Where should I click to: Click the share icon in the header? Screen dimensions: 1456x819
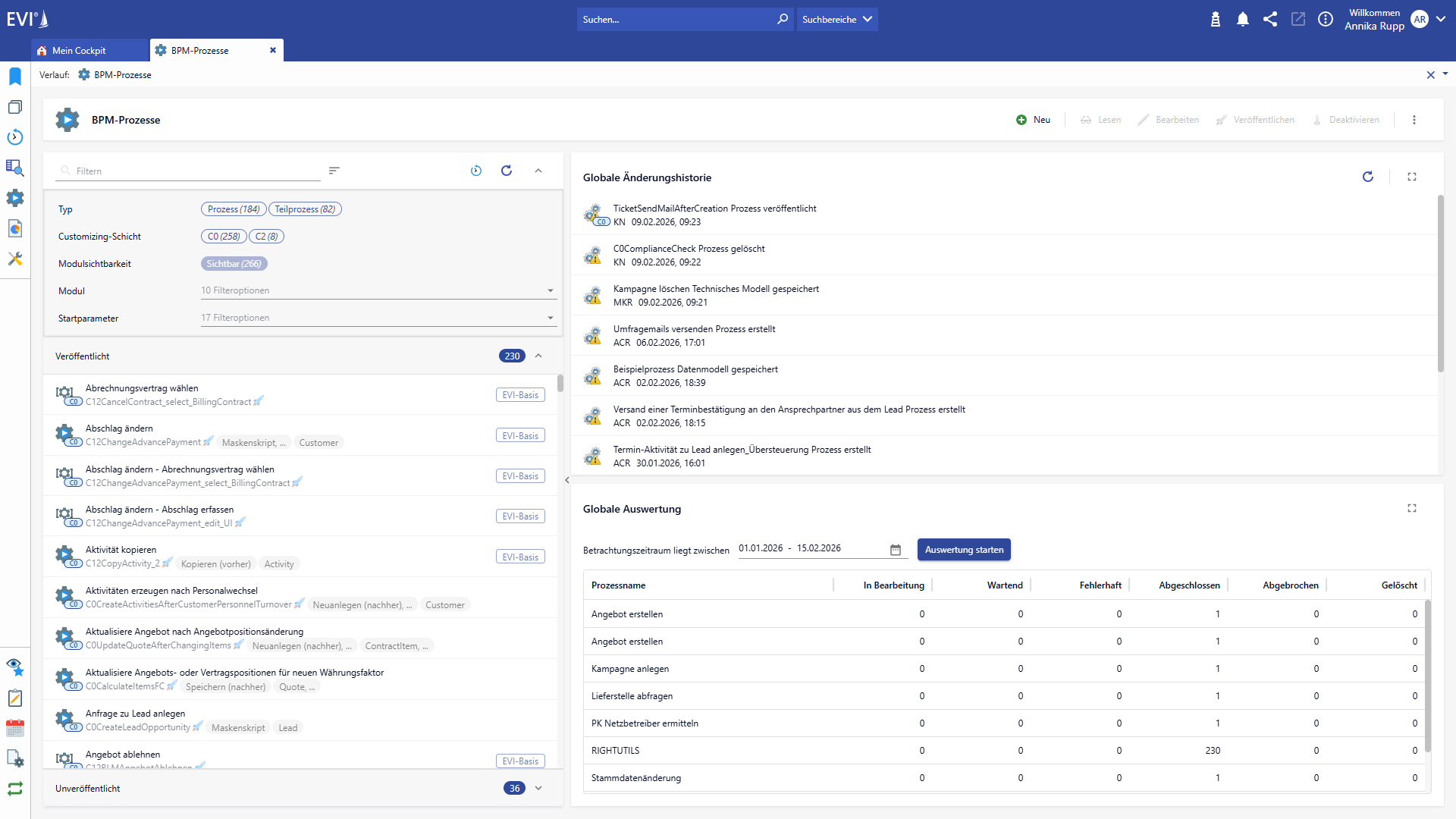pyautogui.click(x=1270, y=19)
